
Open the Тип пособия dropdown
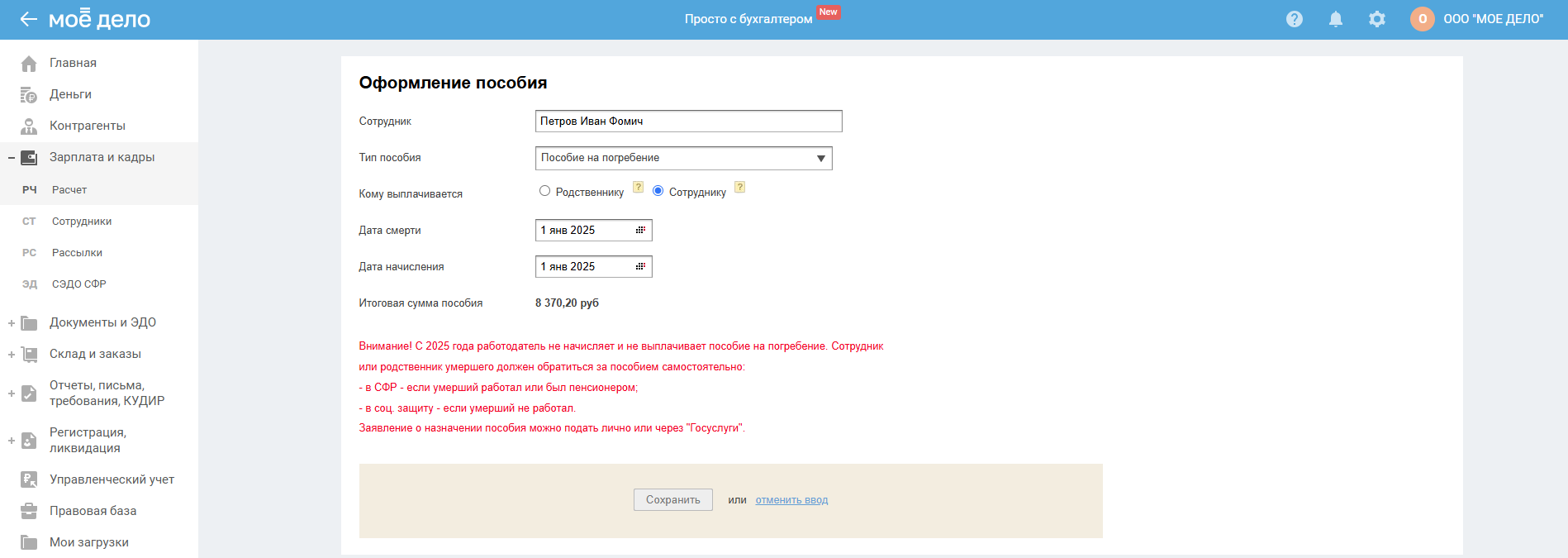[x=684, y=158]
